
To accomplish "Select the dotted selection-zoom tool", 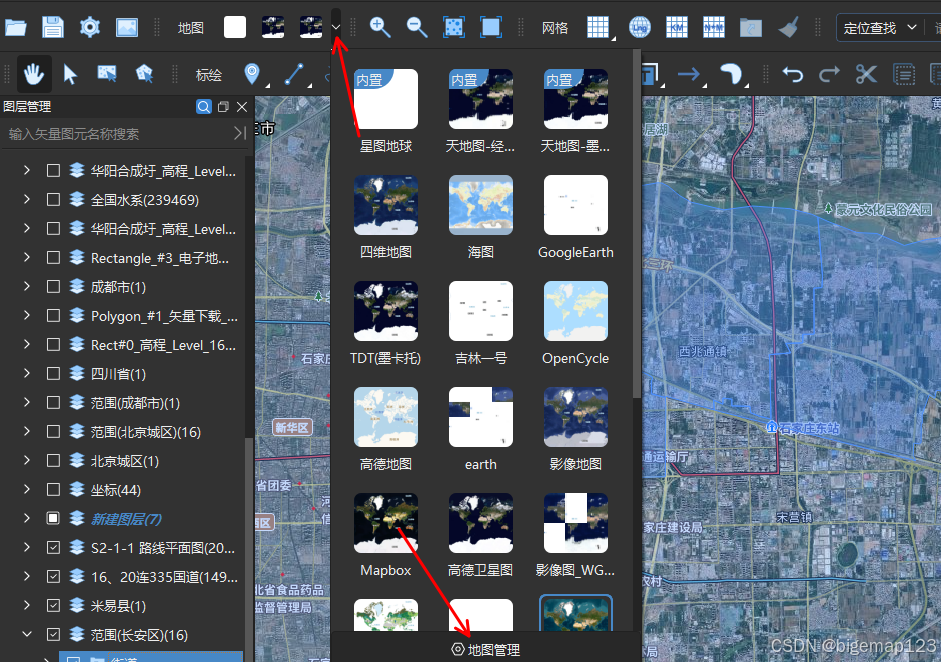I will point(454,28).
